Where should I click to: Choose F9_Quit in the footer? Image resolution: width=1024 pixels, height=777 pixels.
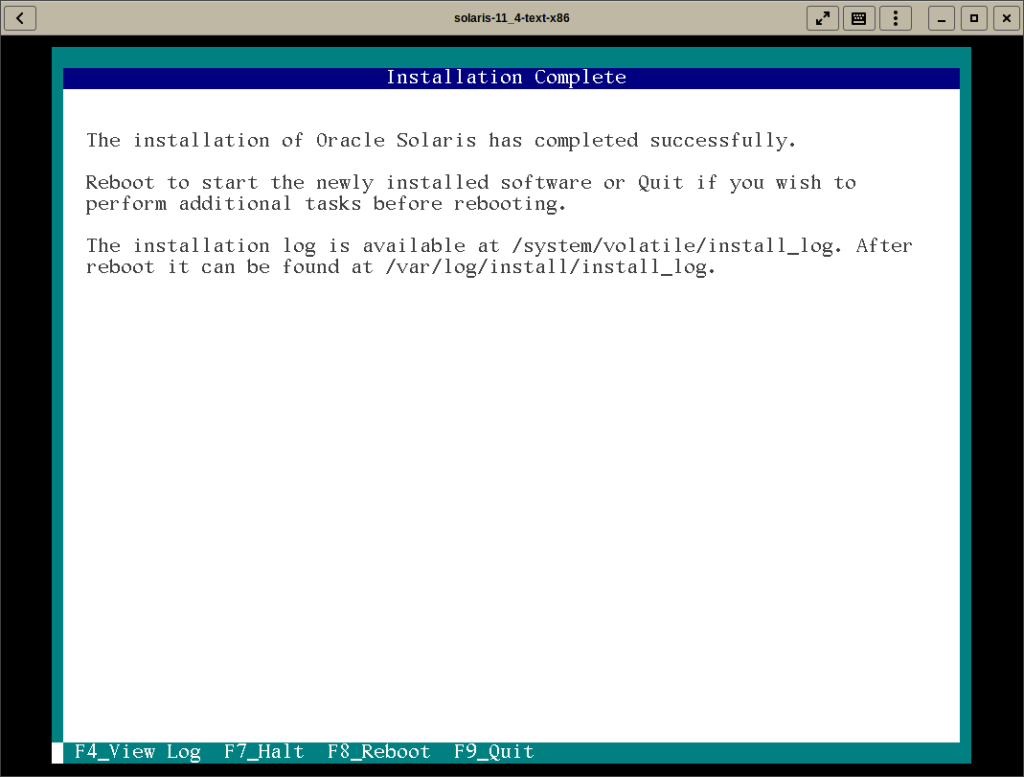click(494, 752)
